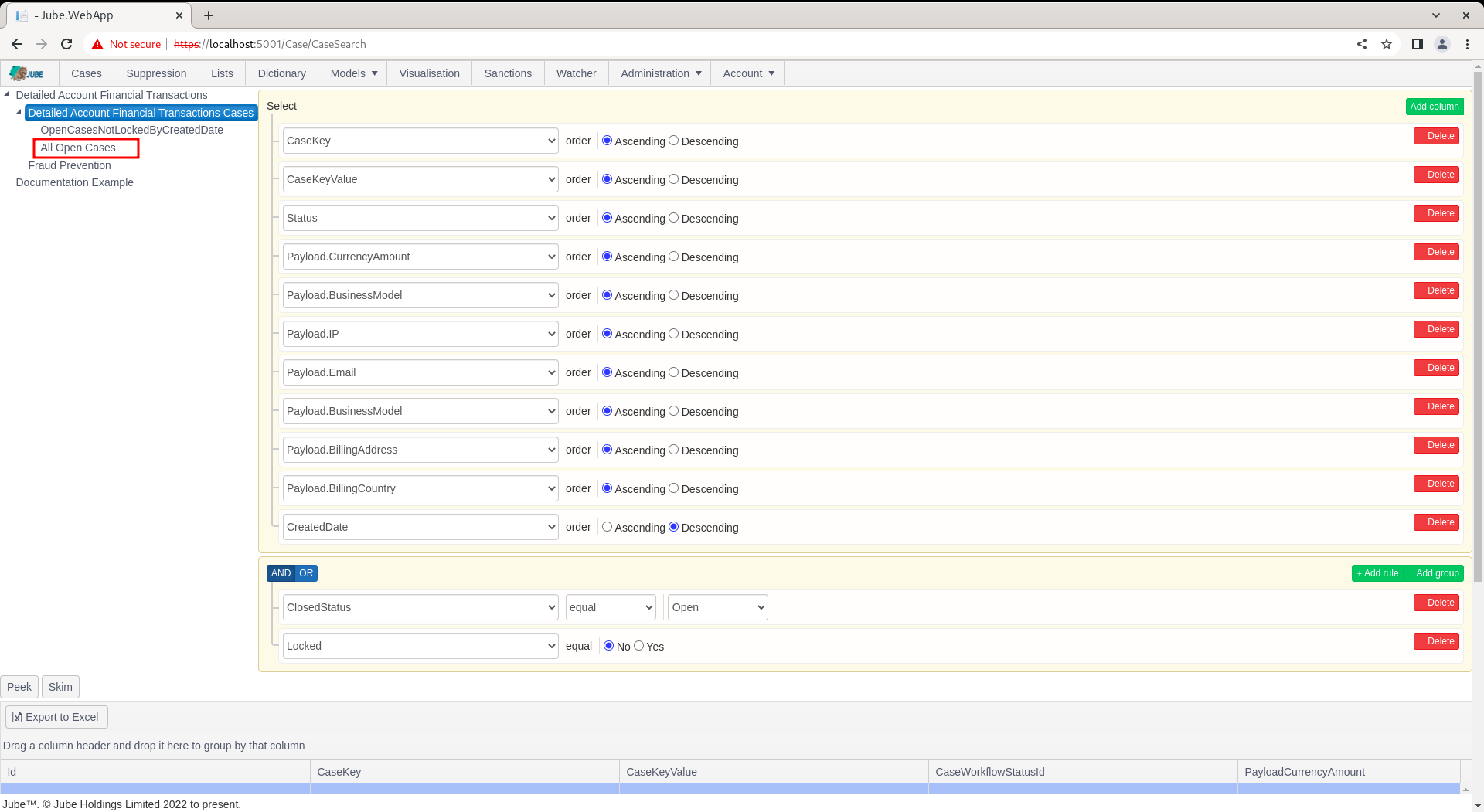
Task: Click the Skim button
Action: pos(60,687)
